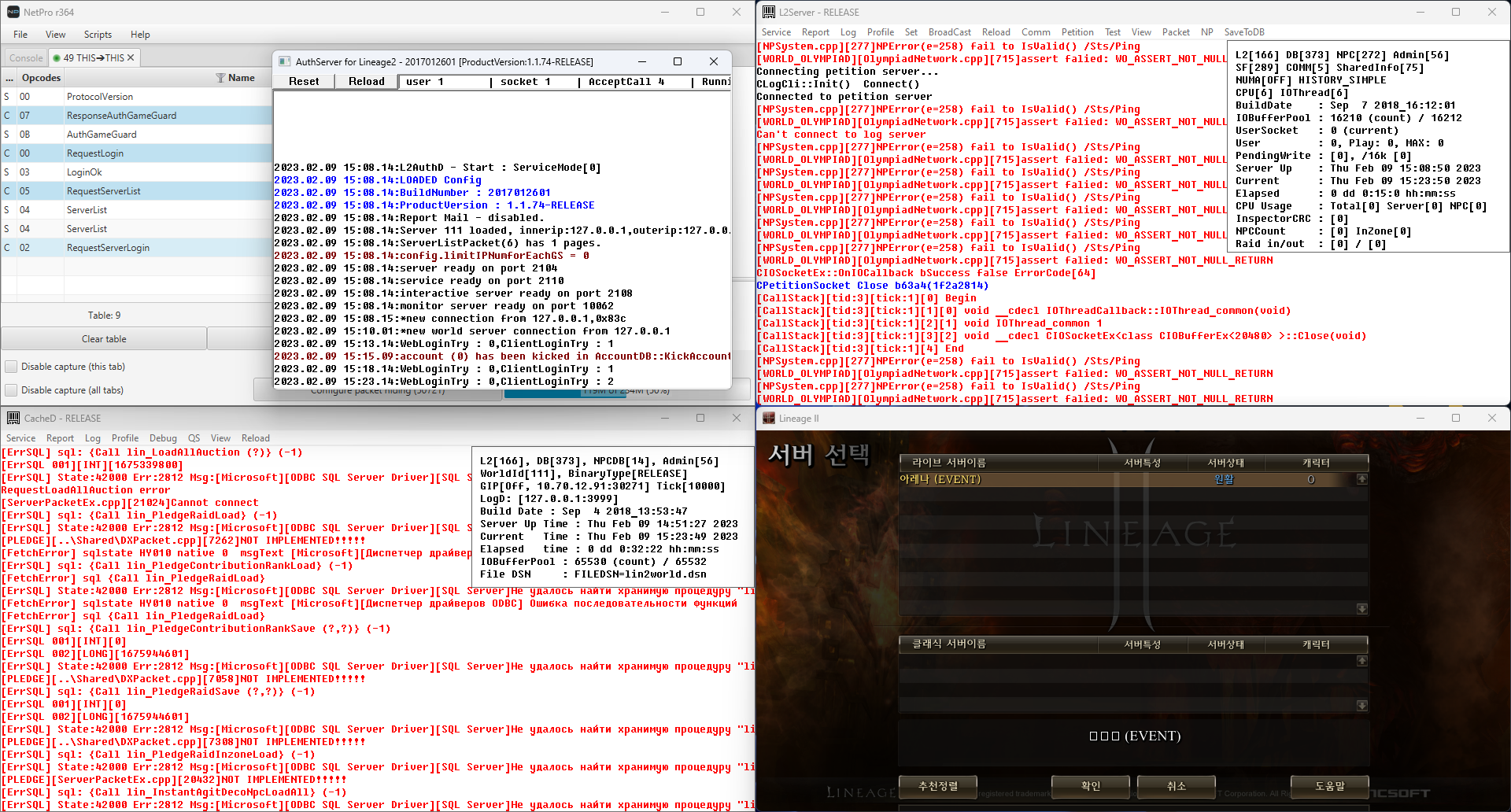Click the CacheD window title bar icon
The height and width of the screenshot is (812, 1511).
coord(13,418)
